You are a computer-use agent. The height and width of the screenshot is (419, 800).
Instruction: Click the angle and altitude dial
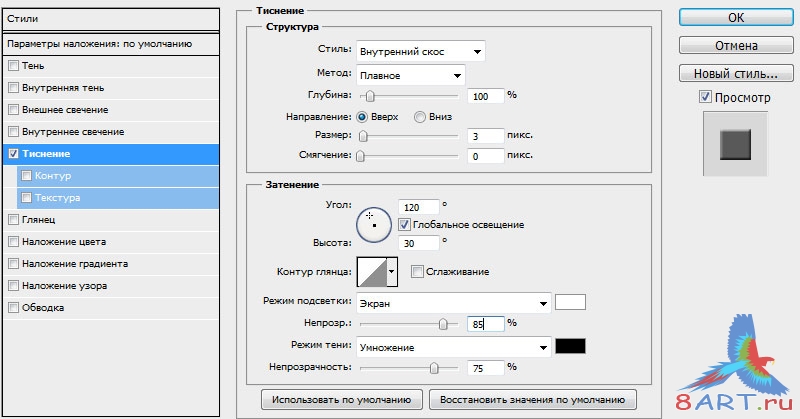pos(374,225)
